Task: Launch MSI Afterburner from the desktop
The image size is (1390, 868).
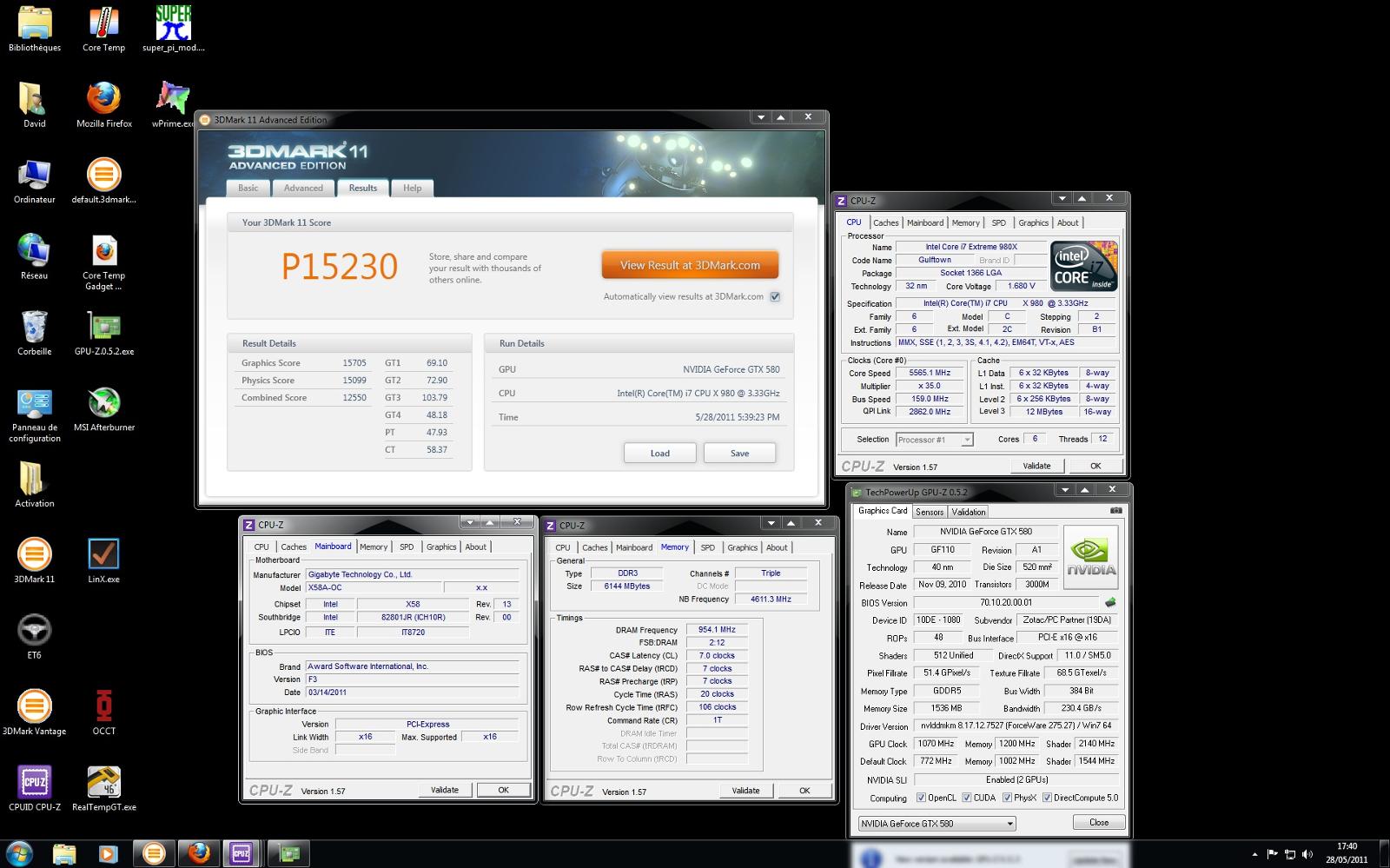Action: [104, 409]
